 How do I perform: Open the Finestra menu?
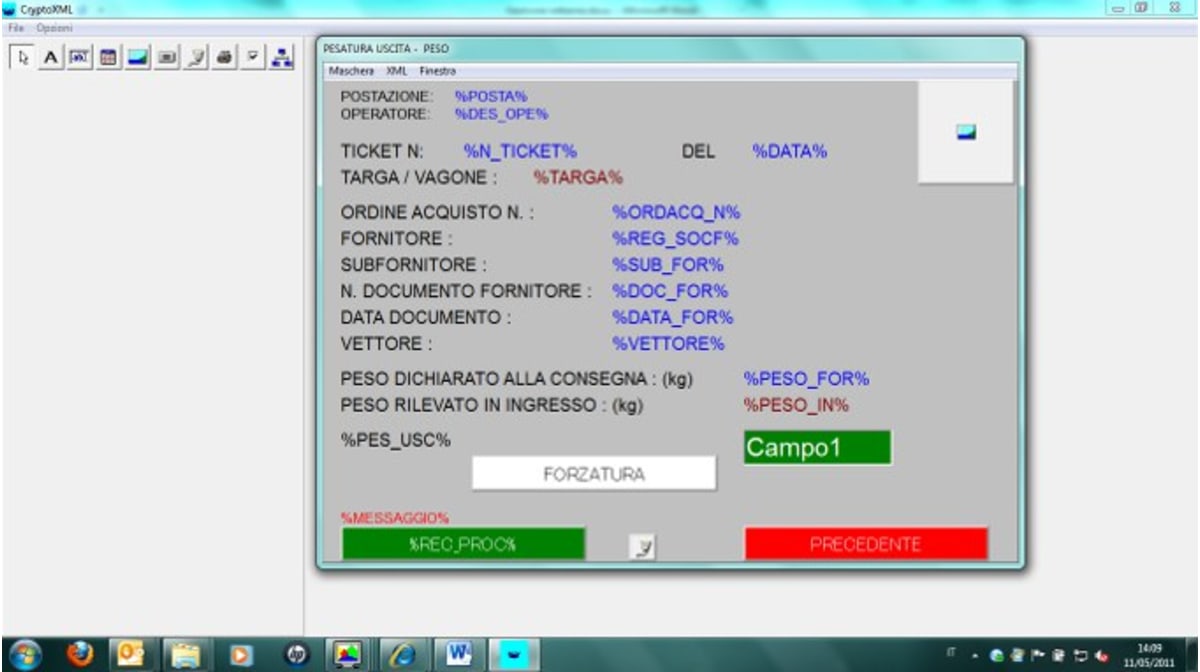click(x=438, y=72)
